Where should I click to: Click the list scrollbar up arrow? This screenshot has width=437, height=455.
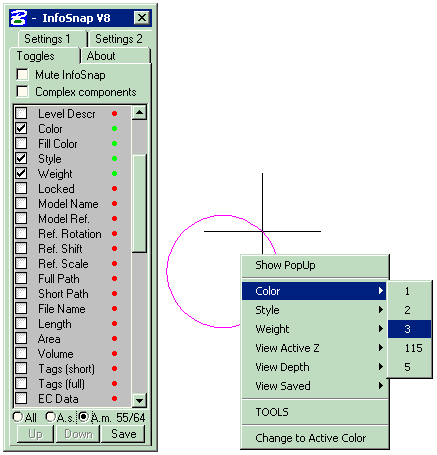pos(139,113)
